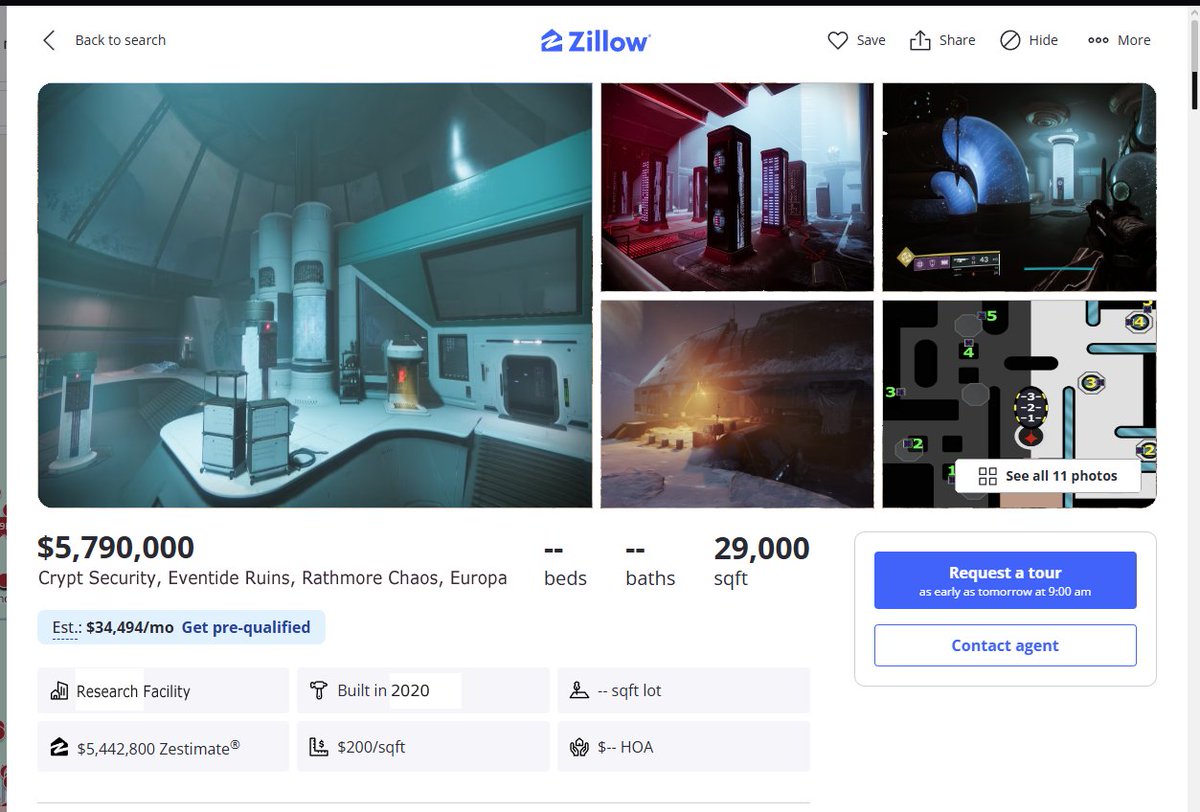The width and height of the screenshot is (1200, 812).
Task: Click the price per sqft icon
Action: (319, 747)
